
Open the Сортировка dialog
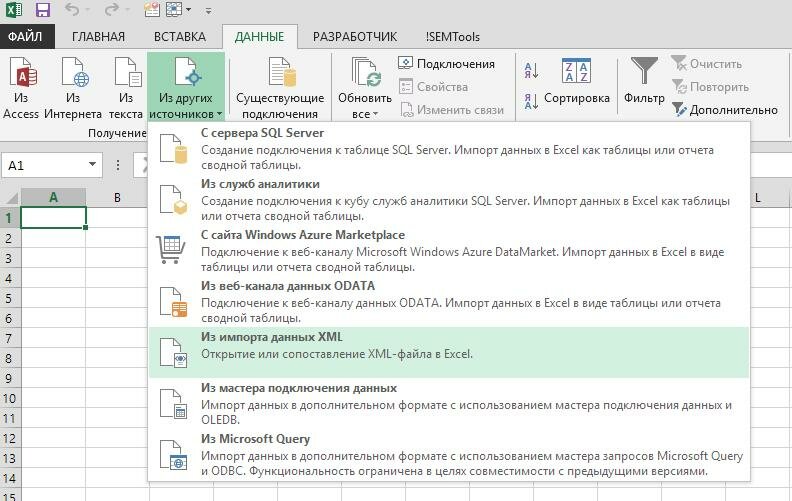(576, 81)
